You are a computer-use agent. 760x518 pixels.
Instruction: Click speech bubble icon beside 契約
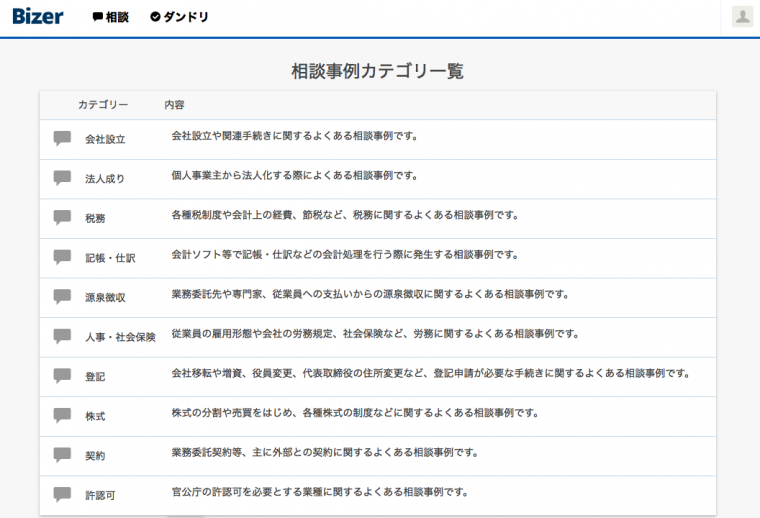(62, 455)
